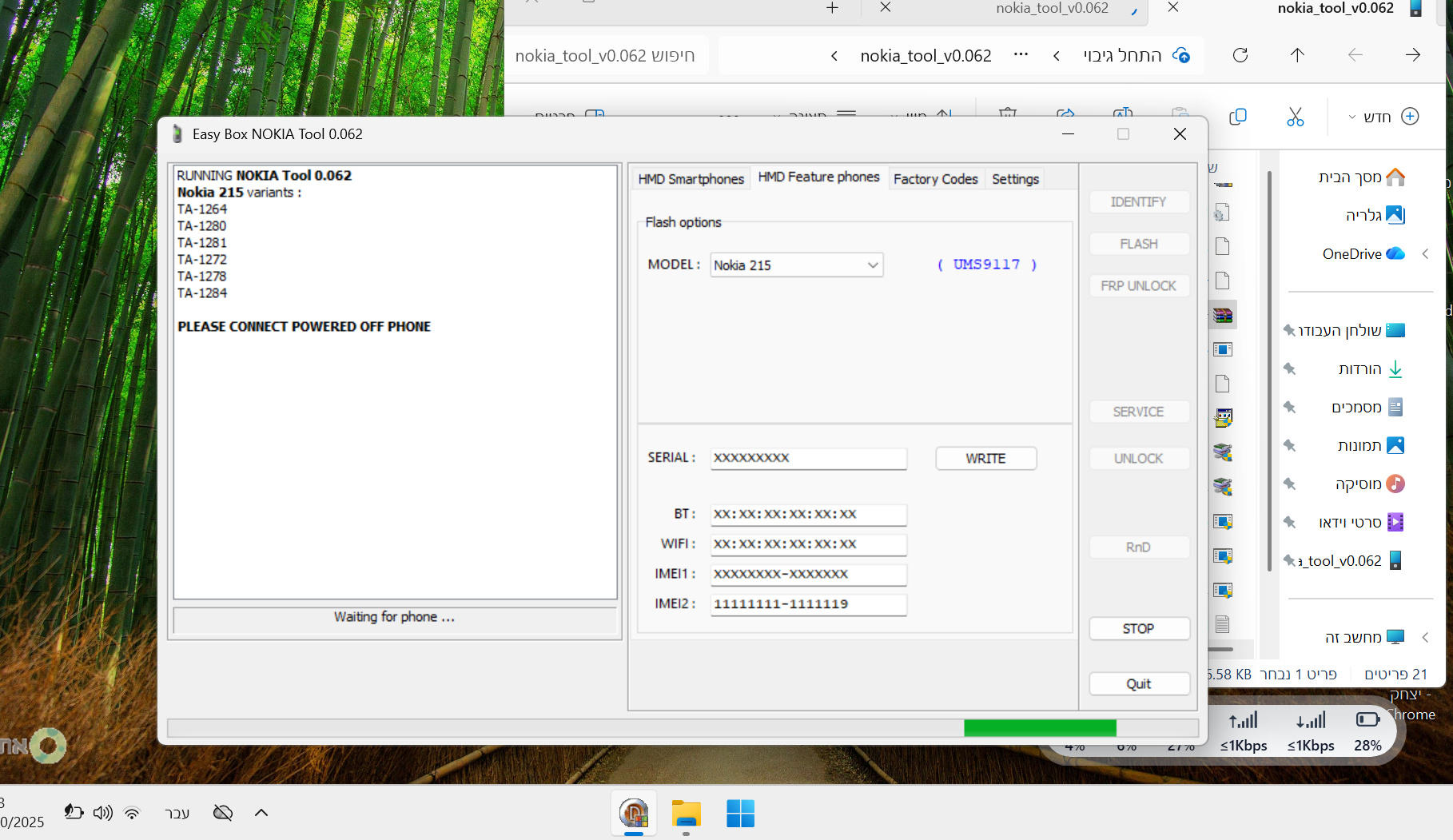Open the Gallery item in sidebar

(x=1373, y=215)
